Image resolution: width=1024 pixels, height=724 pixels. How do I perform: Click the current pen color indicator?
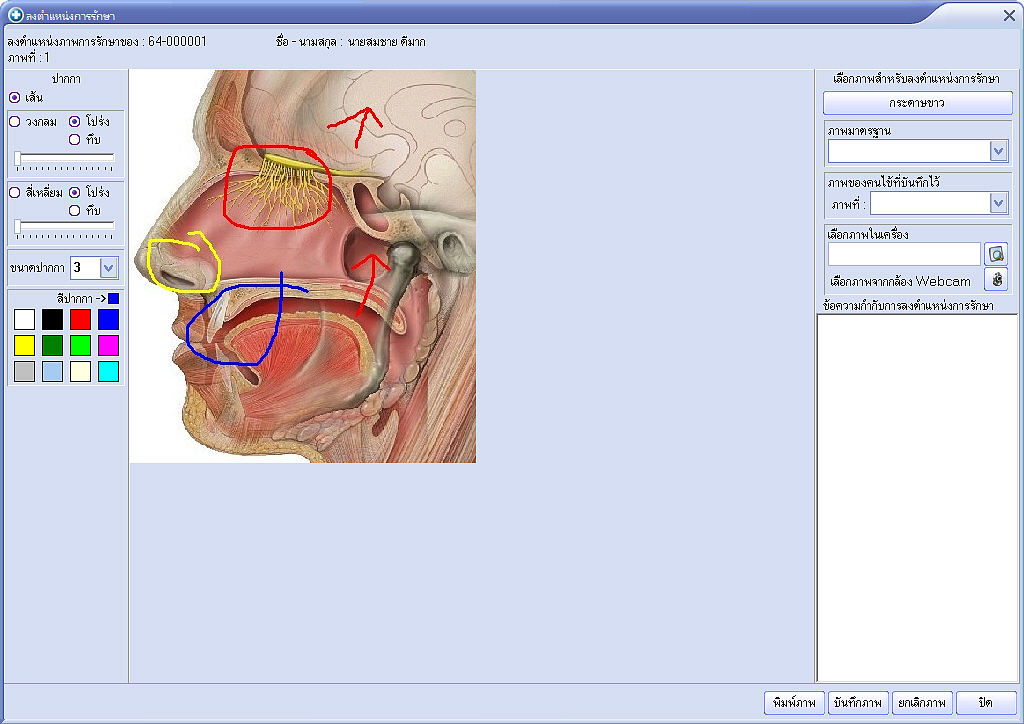click(114, 298)
